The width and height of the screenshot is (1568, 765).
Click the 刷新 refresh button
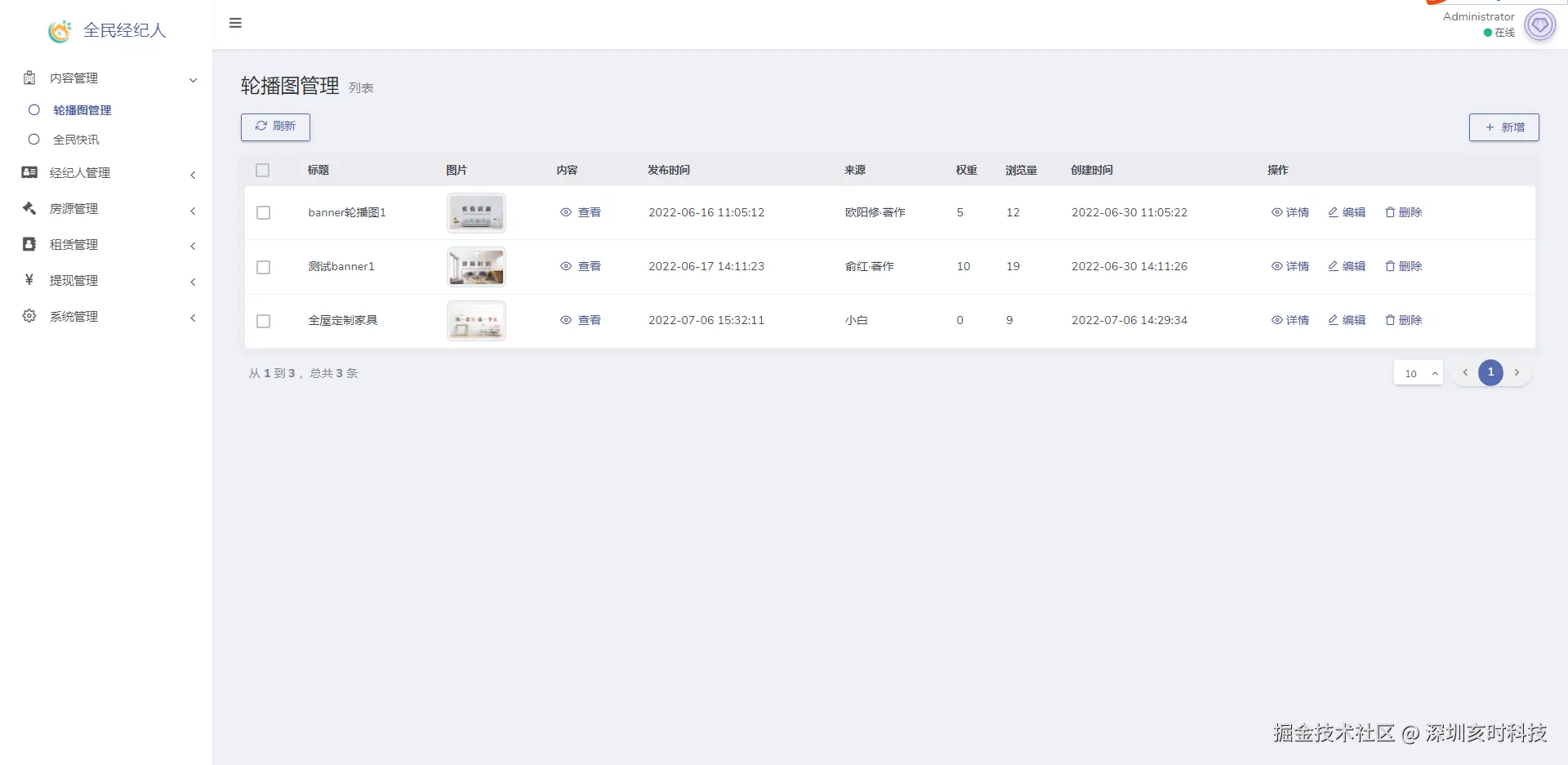pos(275,127)
